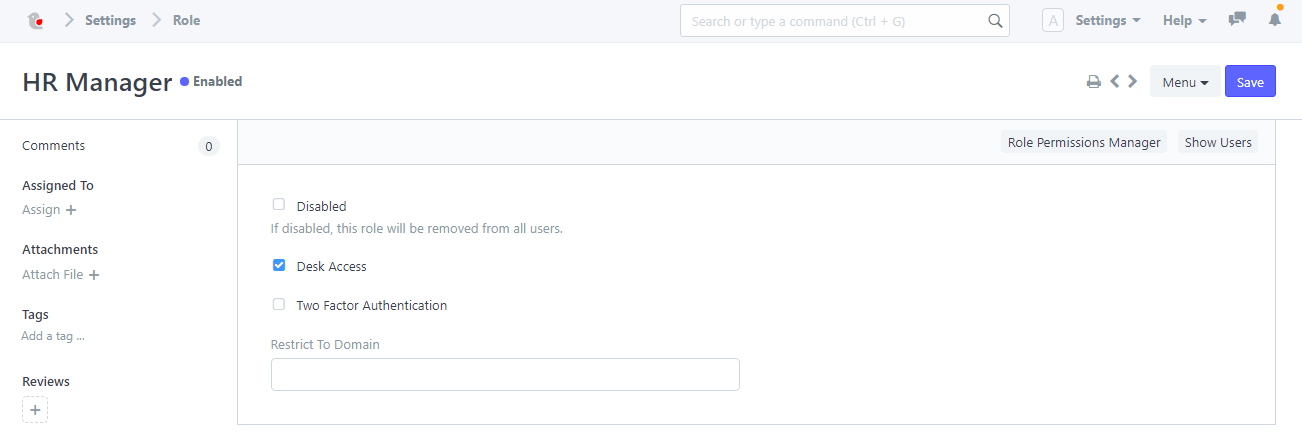Open the notifications bell icon
The width and height of the screenshot is (1302, 439).
pyautogui.click(x=1275, y=20)
